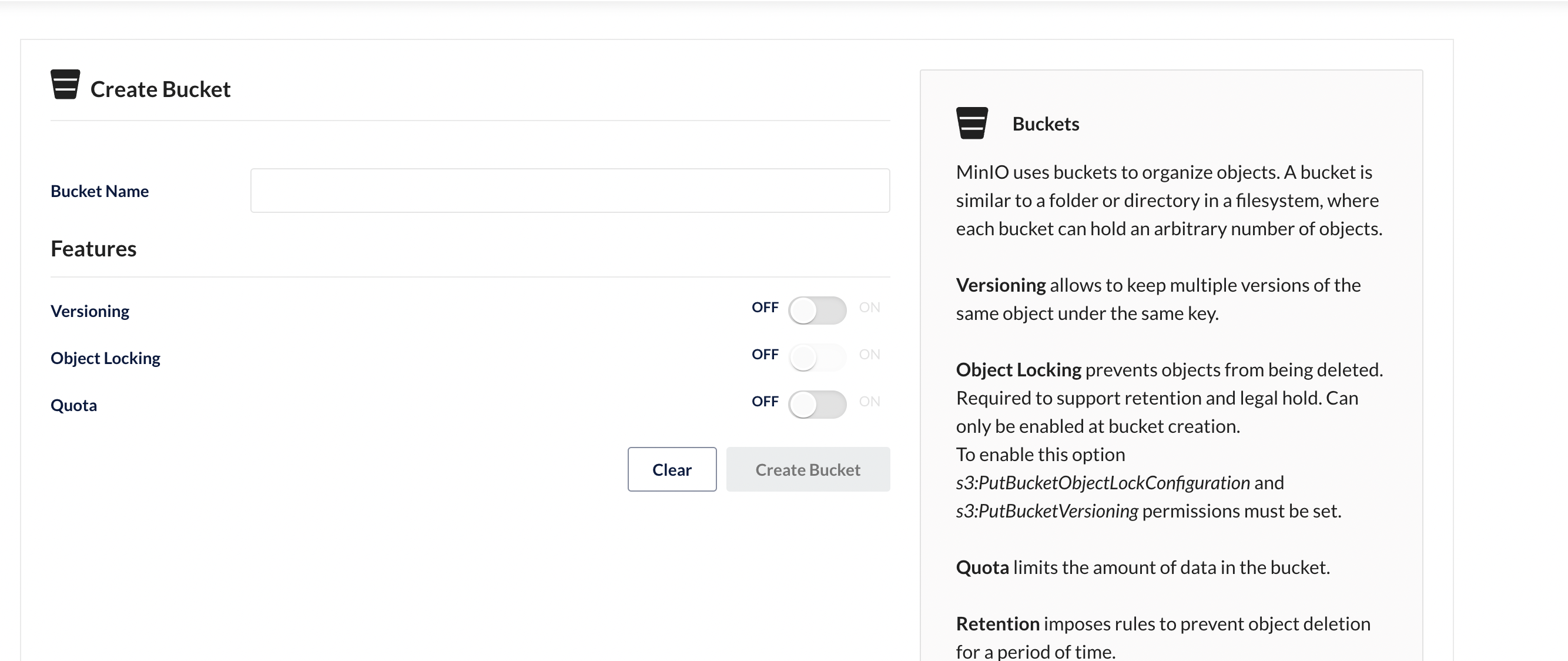Click the Object Locking feature label
1568x661 pixels.
point(105,358)
